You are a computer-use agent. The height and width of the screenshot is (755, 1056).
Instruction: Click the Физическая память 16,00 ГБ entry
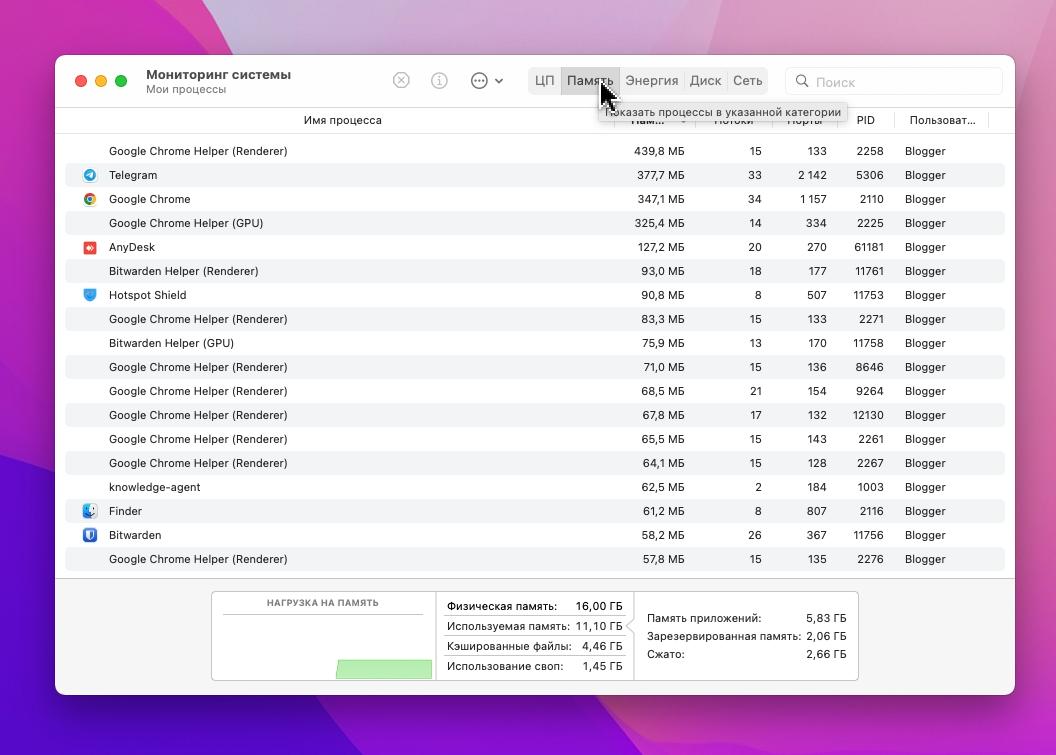[x=535, y=606]
